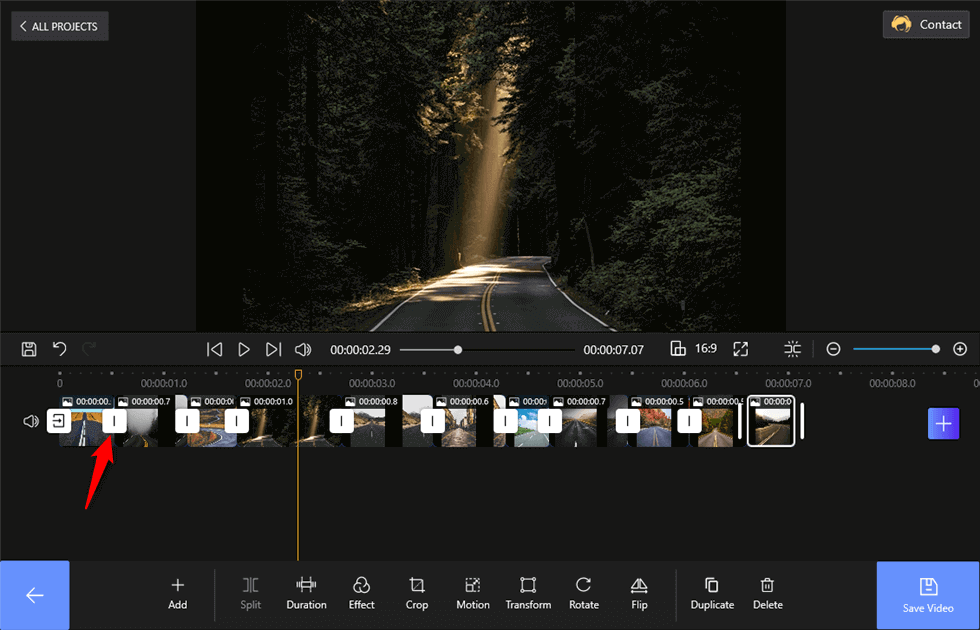Click the Split tool

tap(251, 594)
